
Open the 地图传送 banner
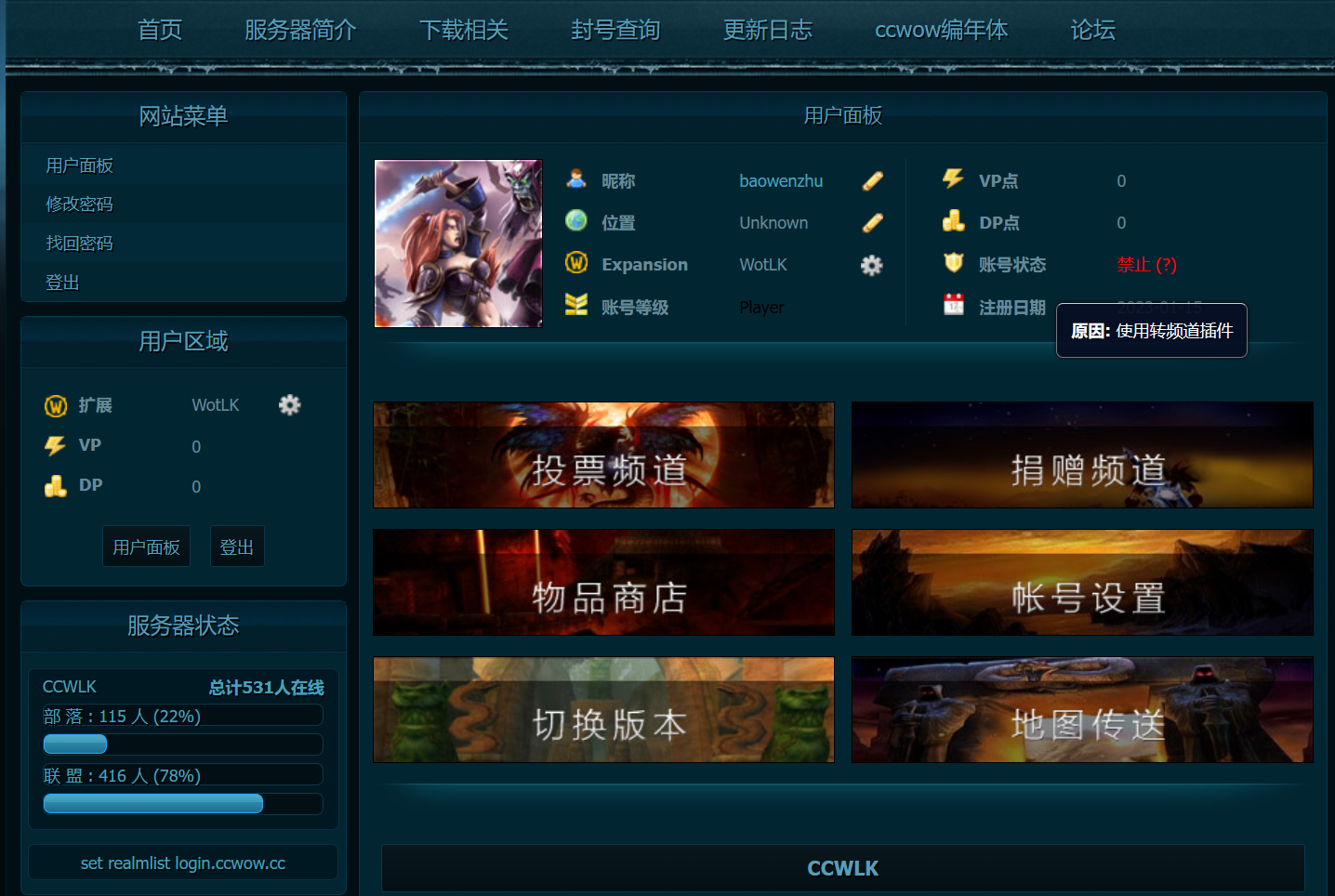1081,709
